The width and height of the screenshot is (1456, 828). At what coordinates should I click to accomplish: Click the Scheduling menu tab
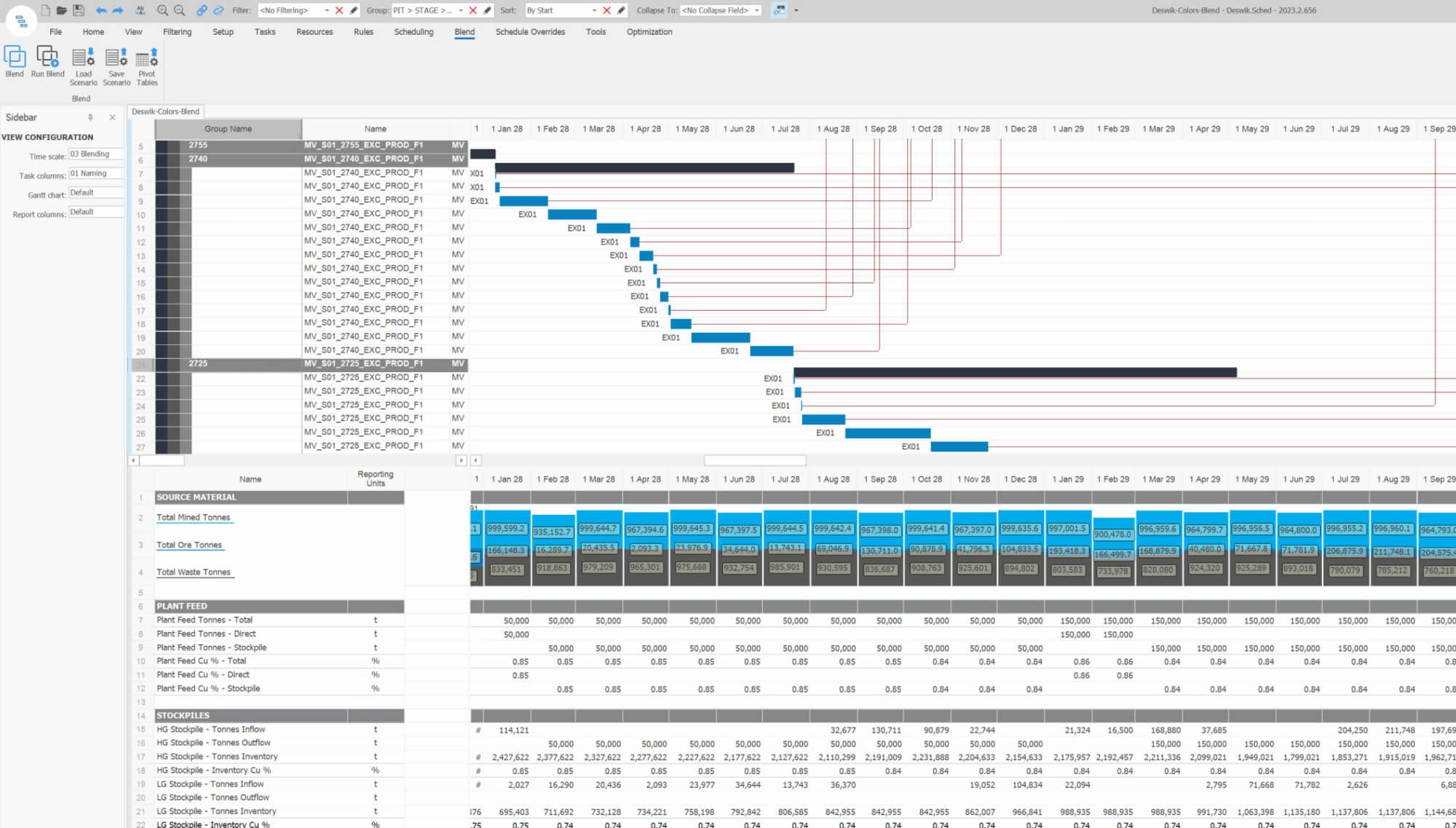pos(413,32)
